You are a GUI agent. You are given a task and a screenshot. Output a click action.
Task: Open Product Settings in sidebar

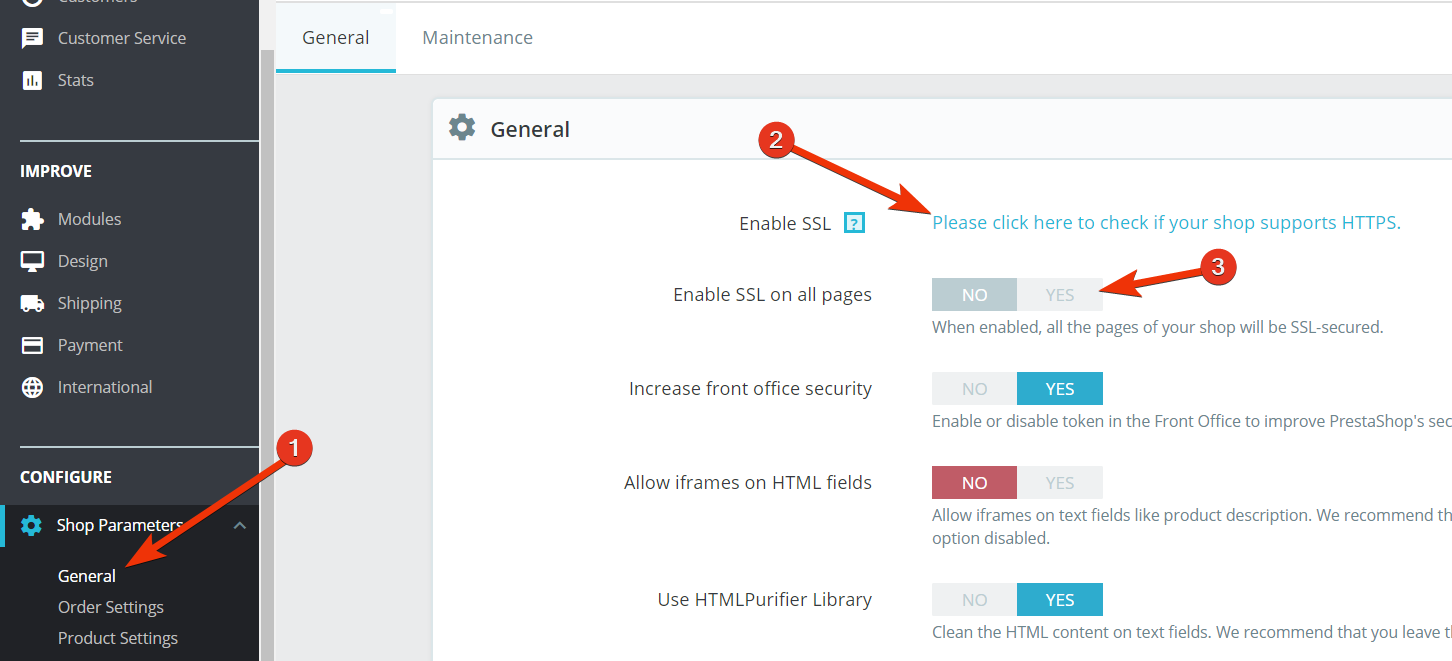[118, 638]
